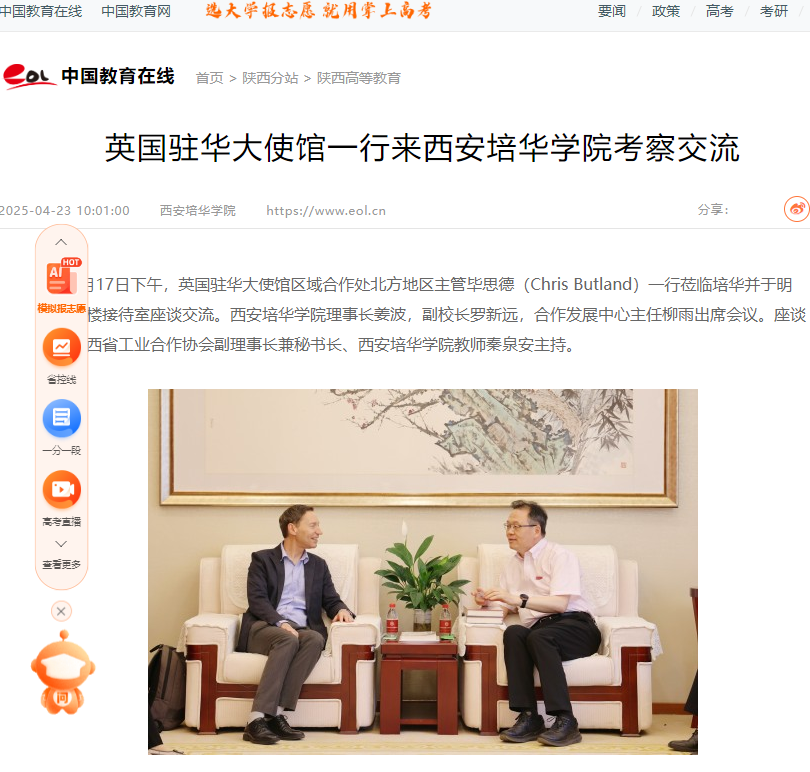
Task: Click 陕西高等教育 breadcrumb link
Action: click(x=359, y=78)
